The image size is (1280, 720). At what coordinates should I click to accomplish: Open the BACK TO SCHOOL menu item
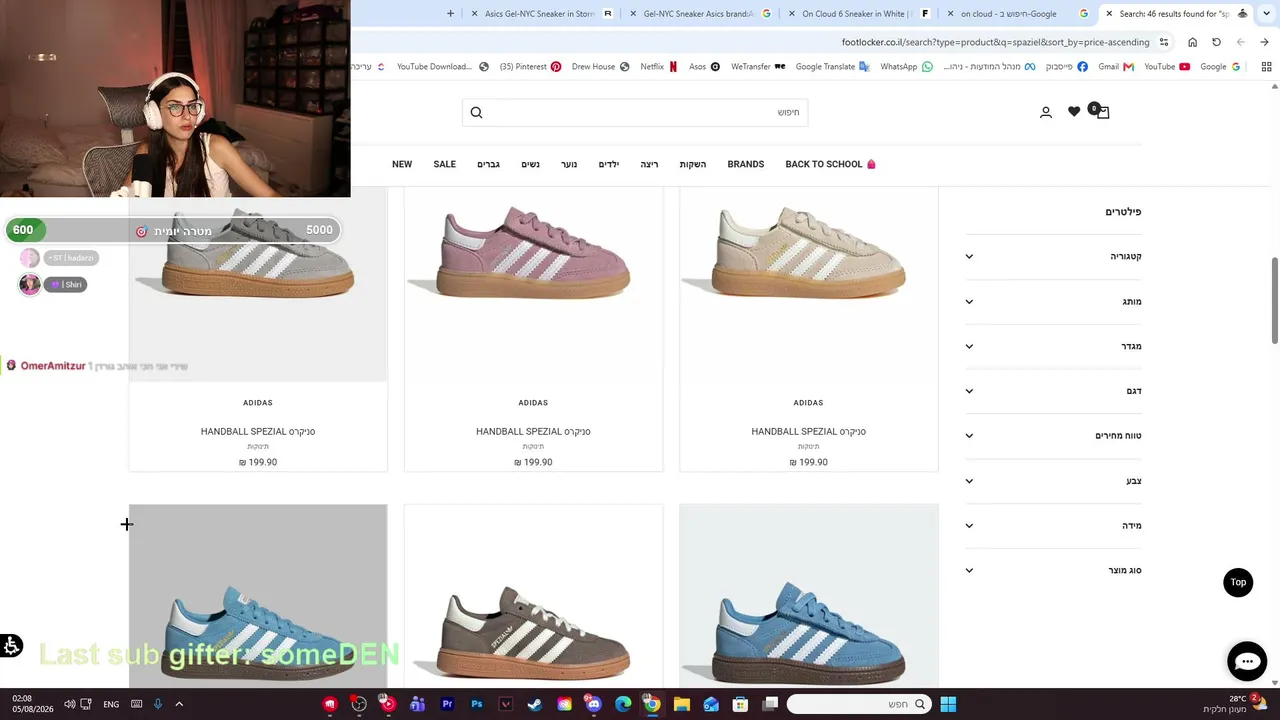[x=830, y=164]
